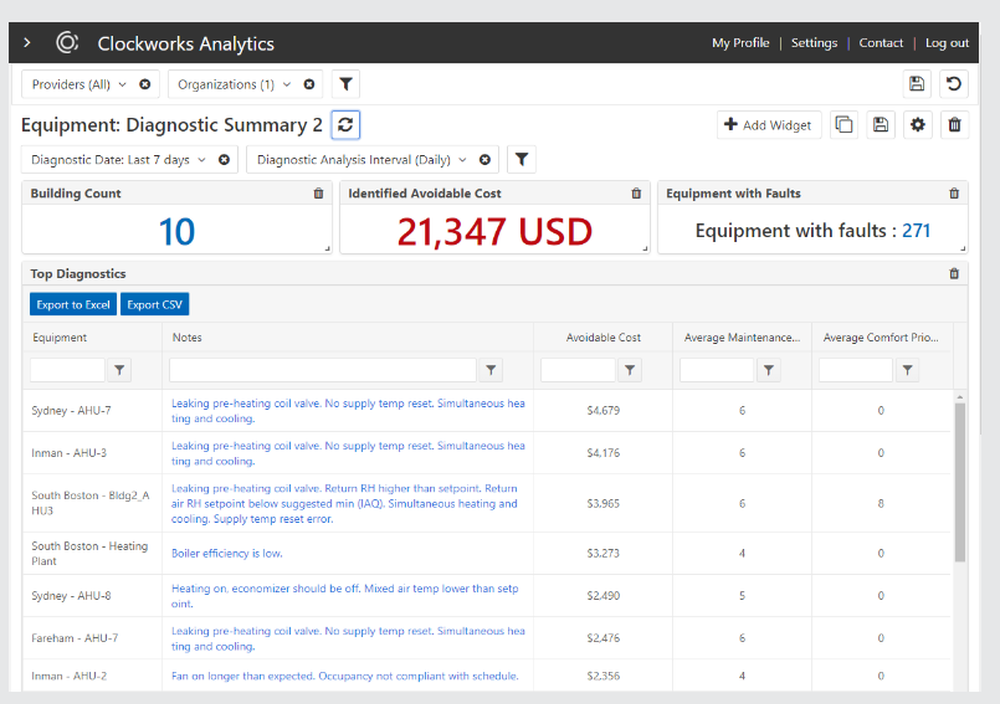This screenshot has width=1000, height=704.
Task: Open South Boston Bldg2_AHU3 notes link
Action: click(344, 503)
